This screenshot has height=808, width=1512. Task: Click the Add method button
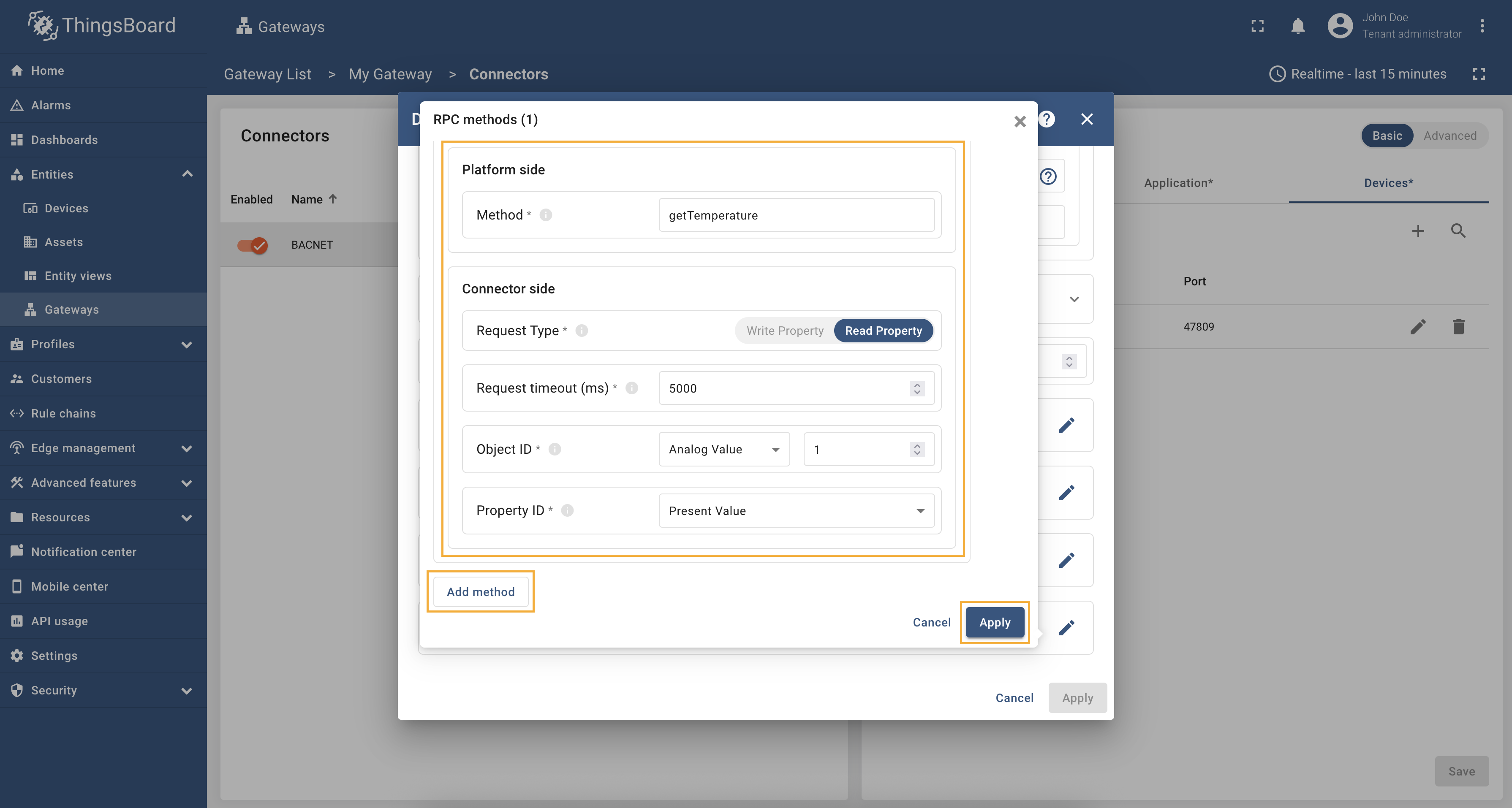(x=480, y=591)
